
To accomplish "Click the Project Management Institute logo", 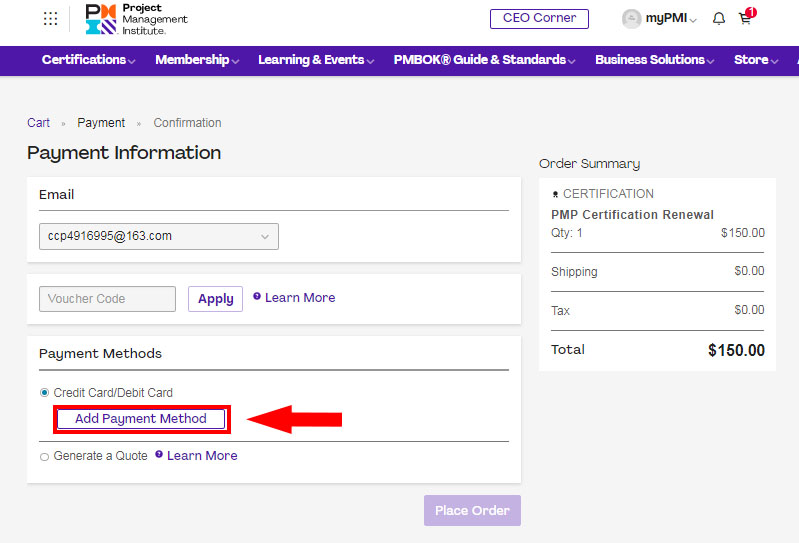I will [136, 19].
